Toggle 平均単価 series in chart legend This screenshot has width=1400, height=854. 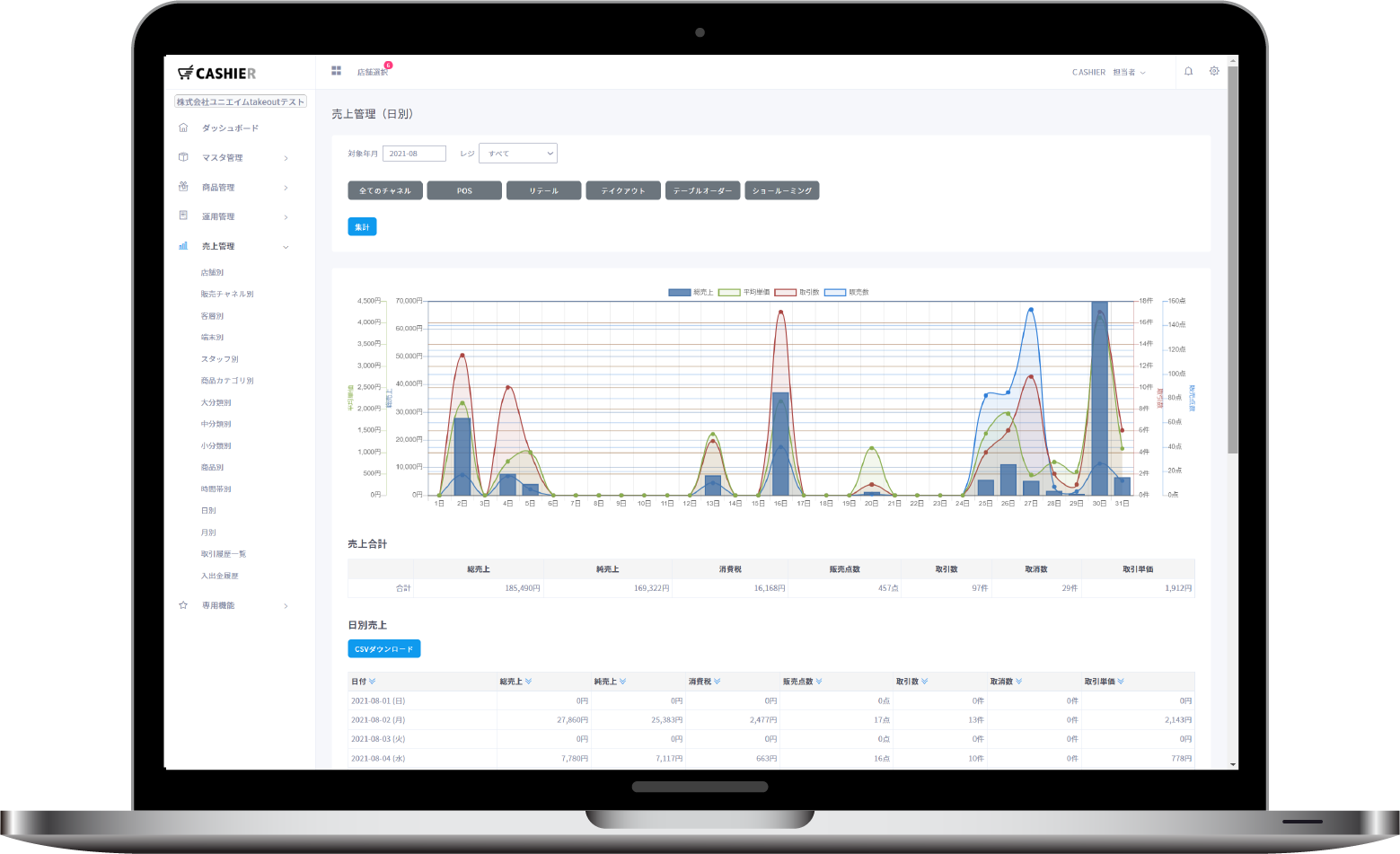click(x=744, y=293)
